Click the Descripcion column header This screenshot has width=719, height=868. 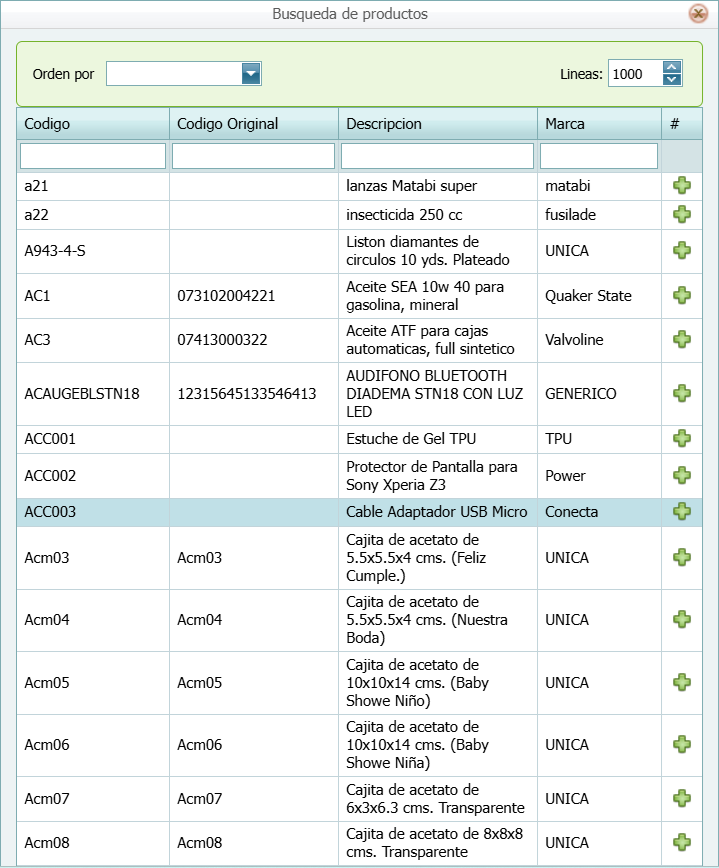pyautogui.click(x=437, y=124)
